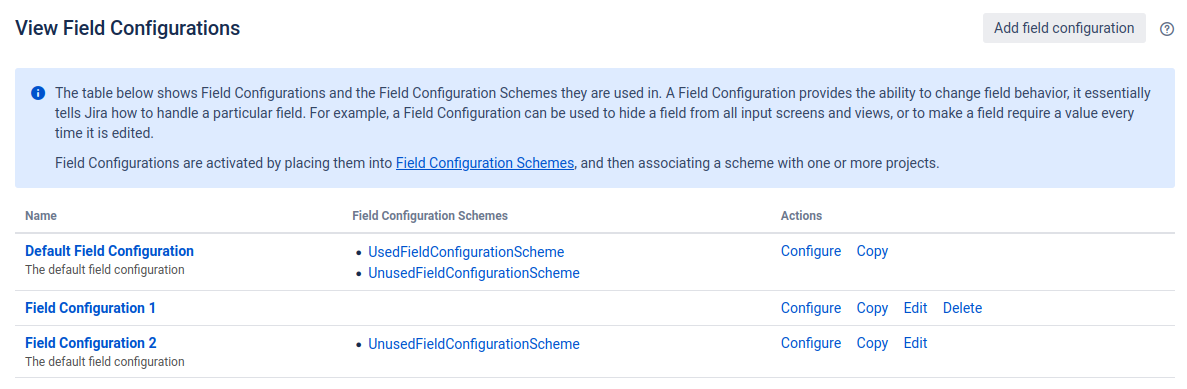
Task: Configure Field Configuration 1
Action: [x=811, y=308]
